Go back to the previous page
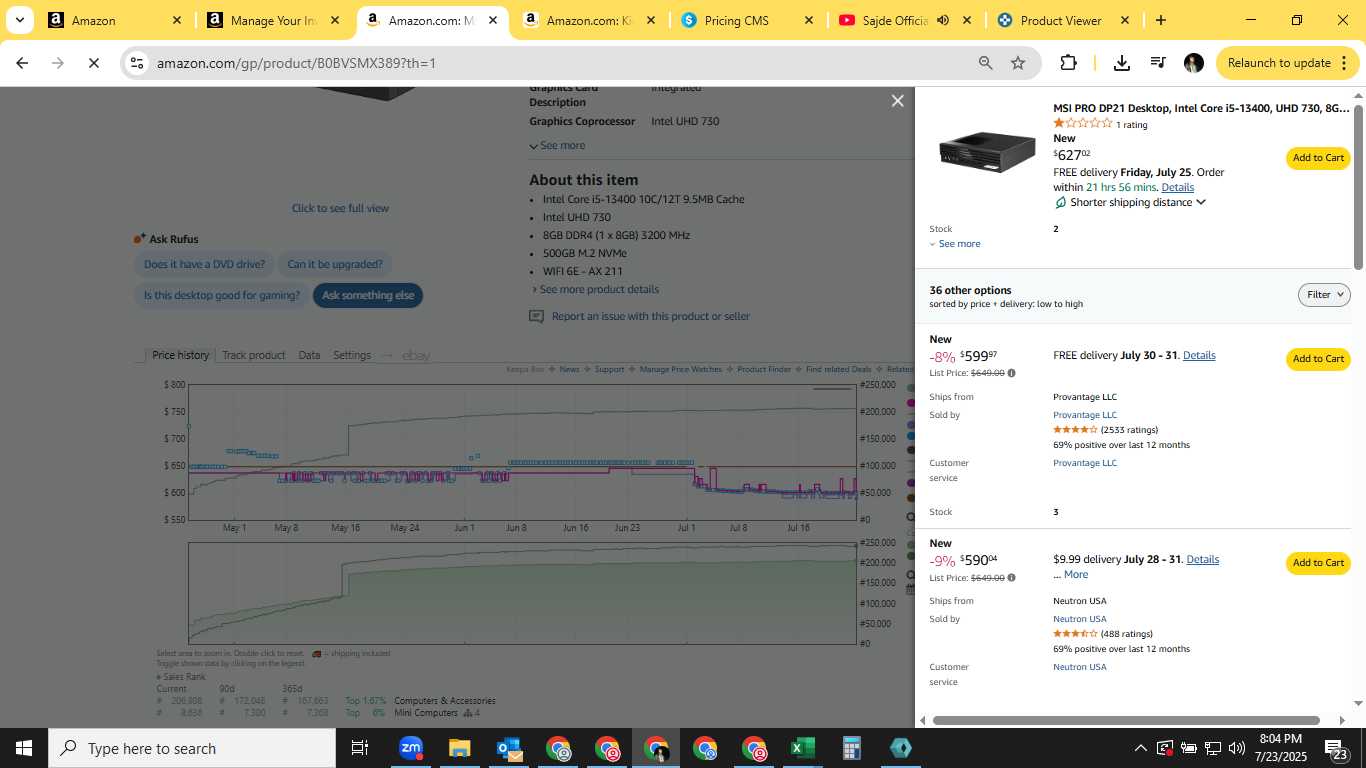 (x=22, y=63)
